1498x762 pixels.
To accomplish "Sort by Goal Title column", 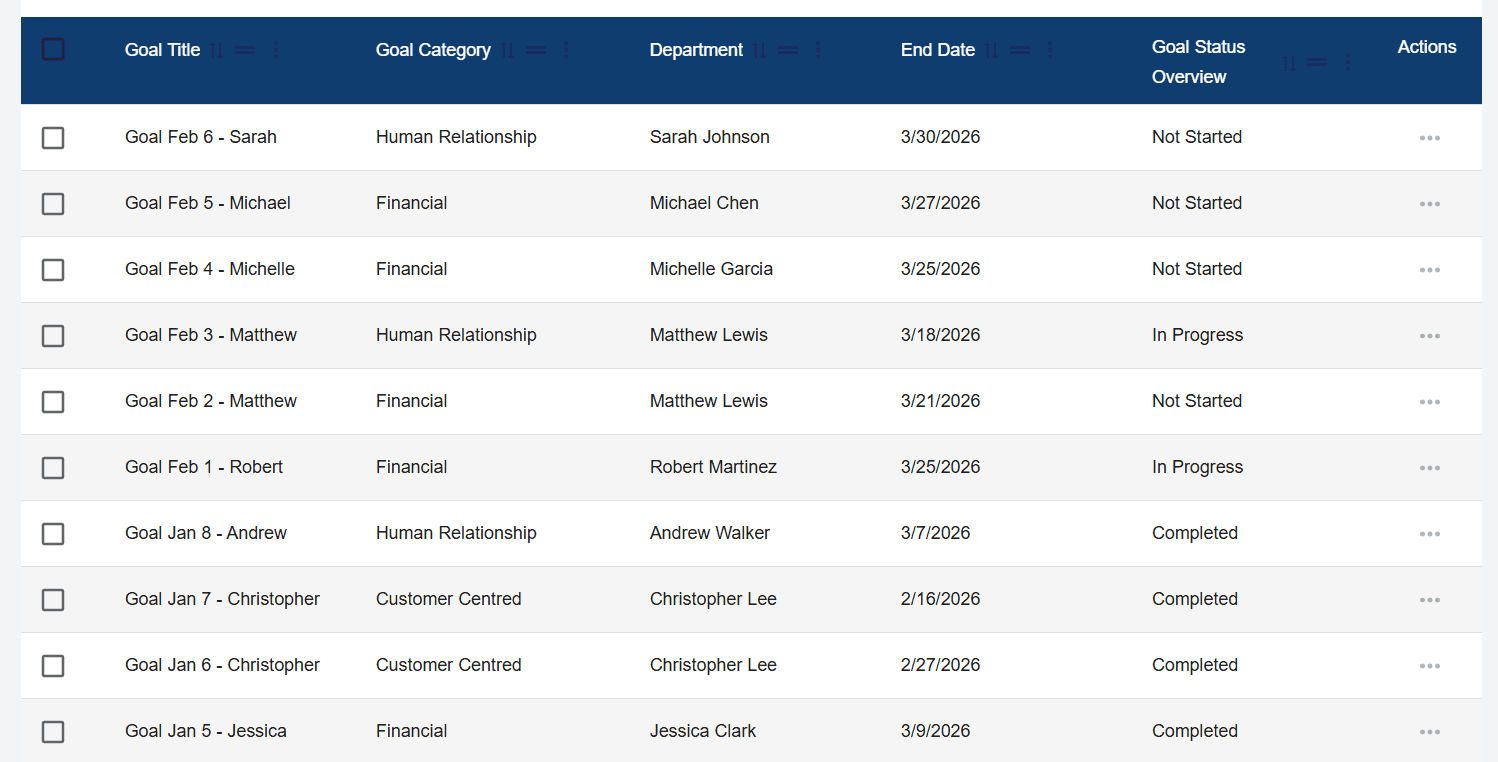I will pyautogui.click(x=217, y=50).
